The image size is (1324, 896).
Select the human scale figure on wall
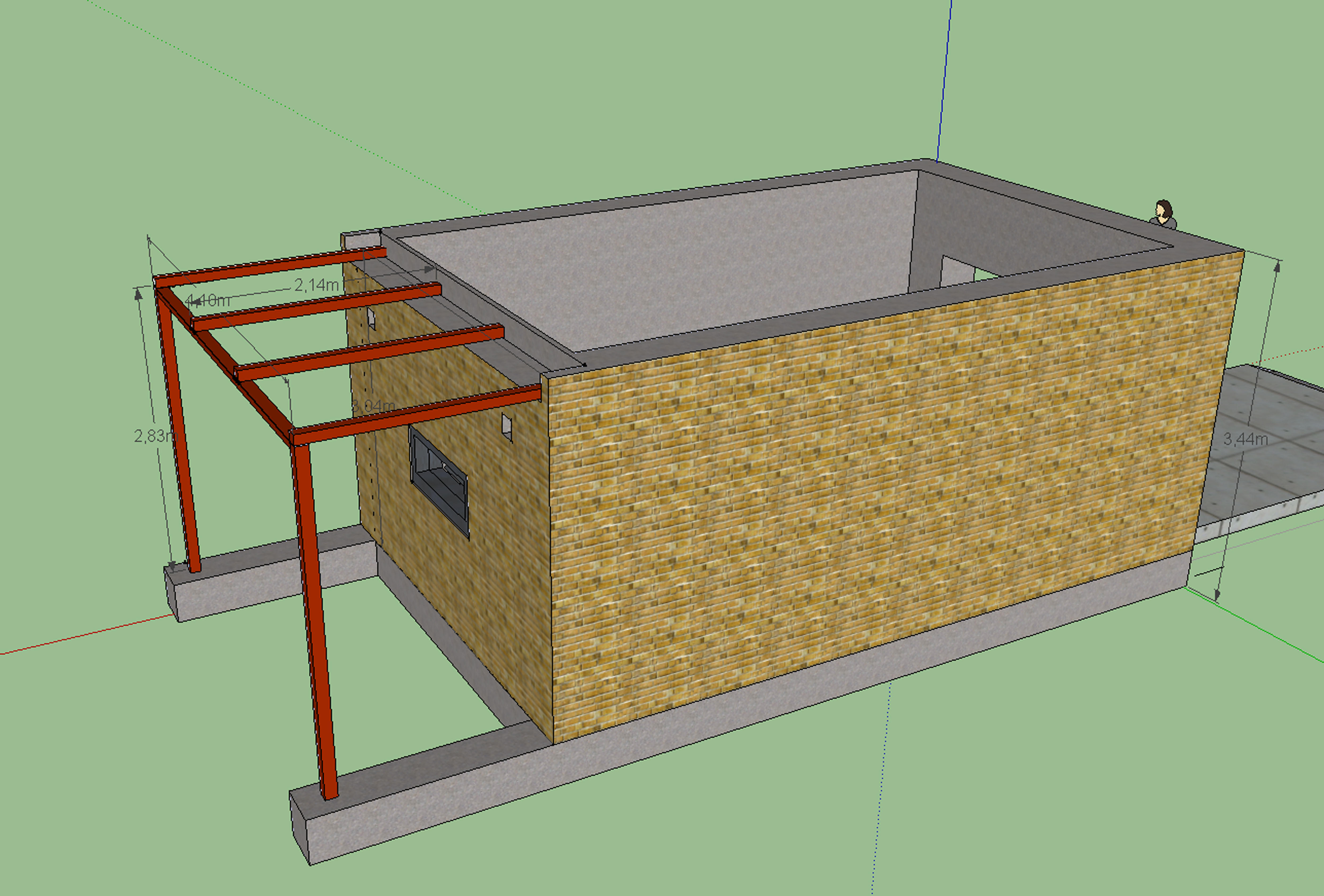pyautogui.click(x=1164, y=214)
